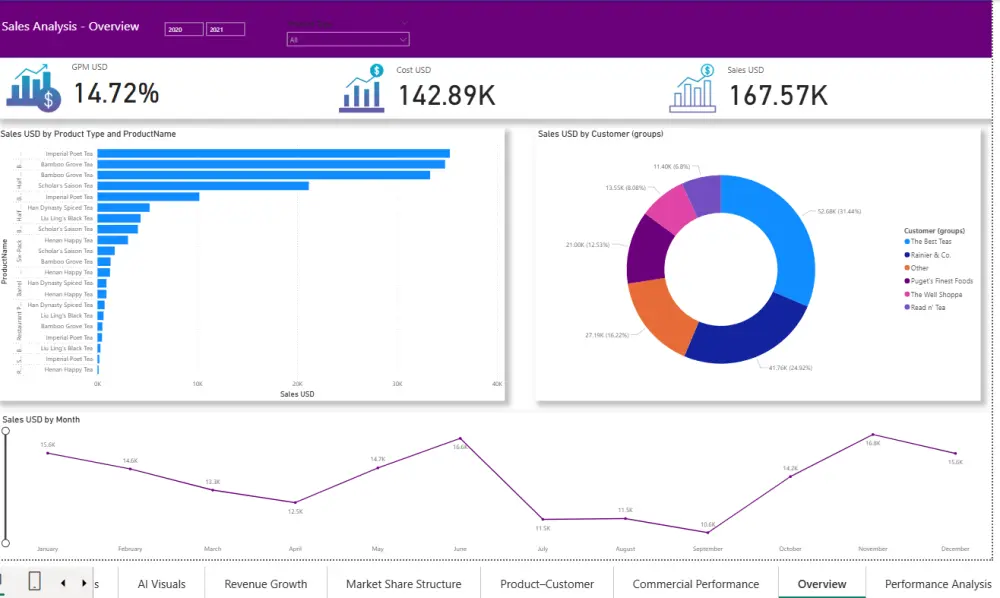
Task: Click the 41.76K (24.92%) data label
Action: pos(790,368)
